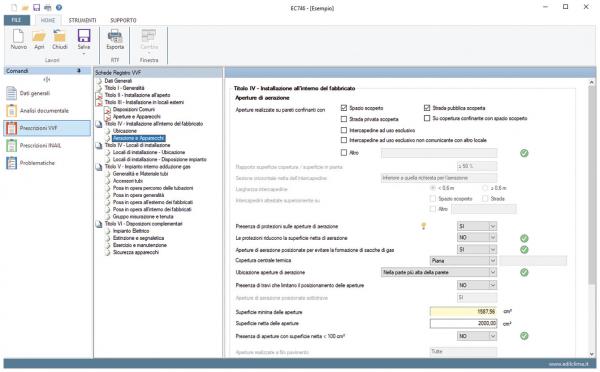Click the pin icon on Comandi panel
Screen dimensions: 600x372
[79, 71]
